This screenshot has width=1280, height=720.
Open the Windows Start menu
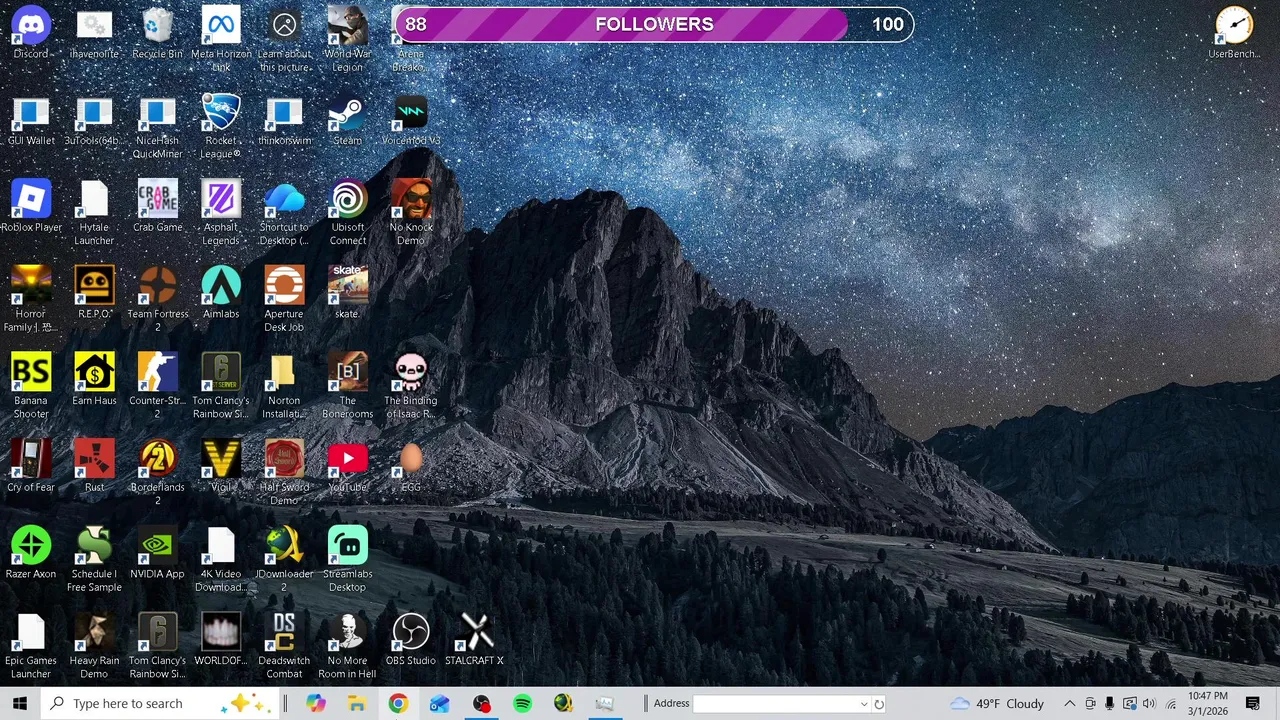[20, 704]
